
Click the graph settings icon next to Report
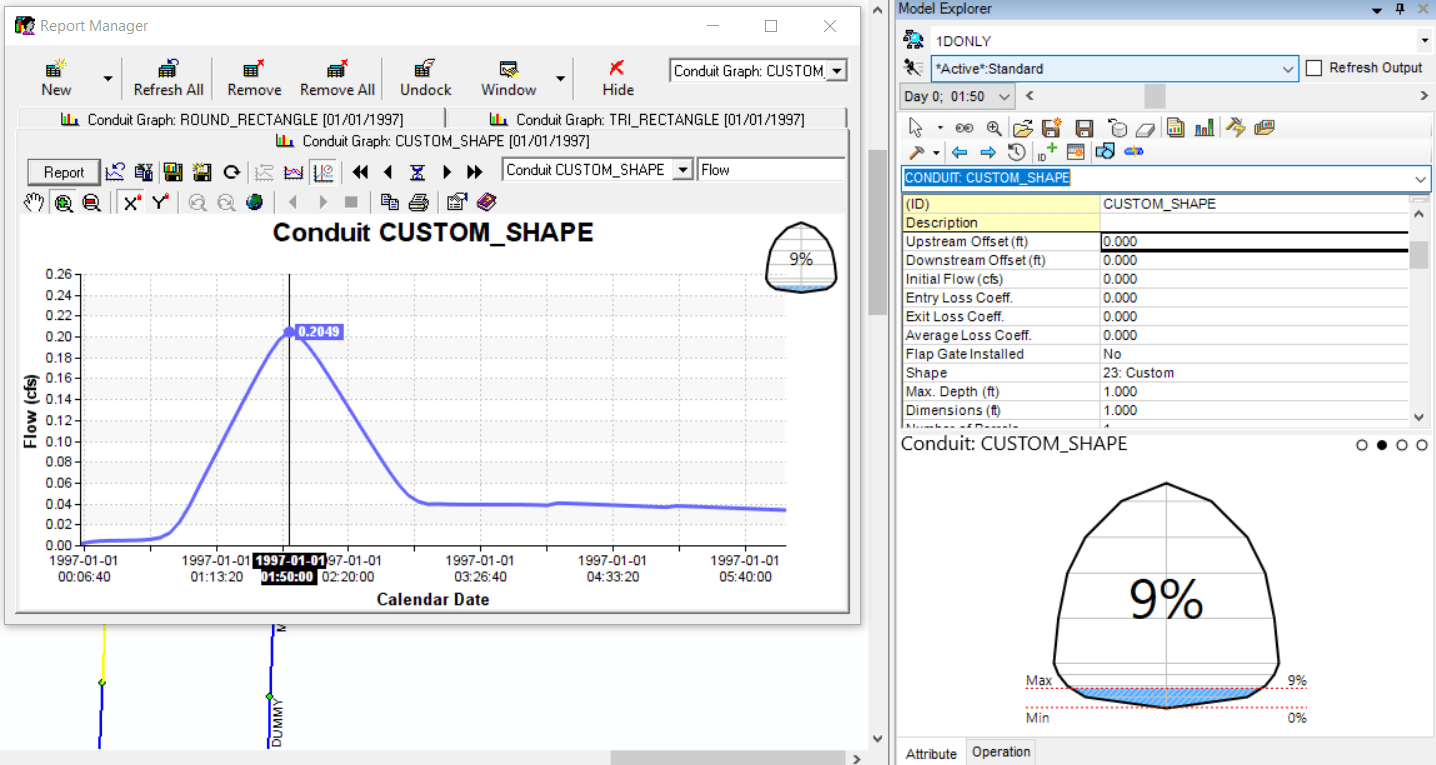[x=116, y=172]
